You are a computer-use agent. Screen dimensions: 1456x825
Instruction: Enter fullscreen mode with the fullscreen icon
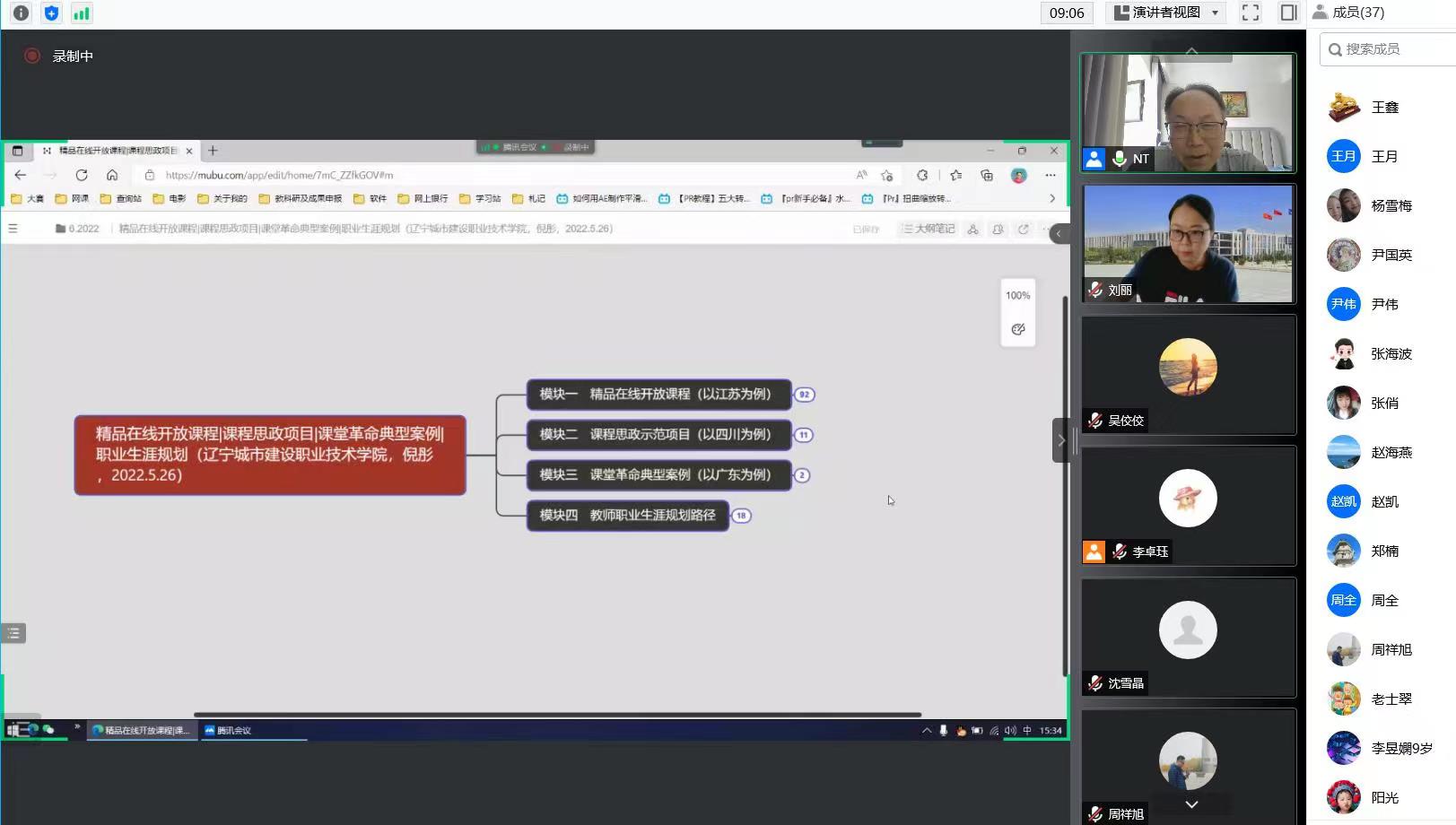[x=1250, y=13]
